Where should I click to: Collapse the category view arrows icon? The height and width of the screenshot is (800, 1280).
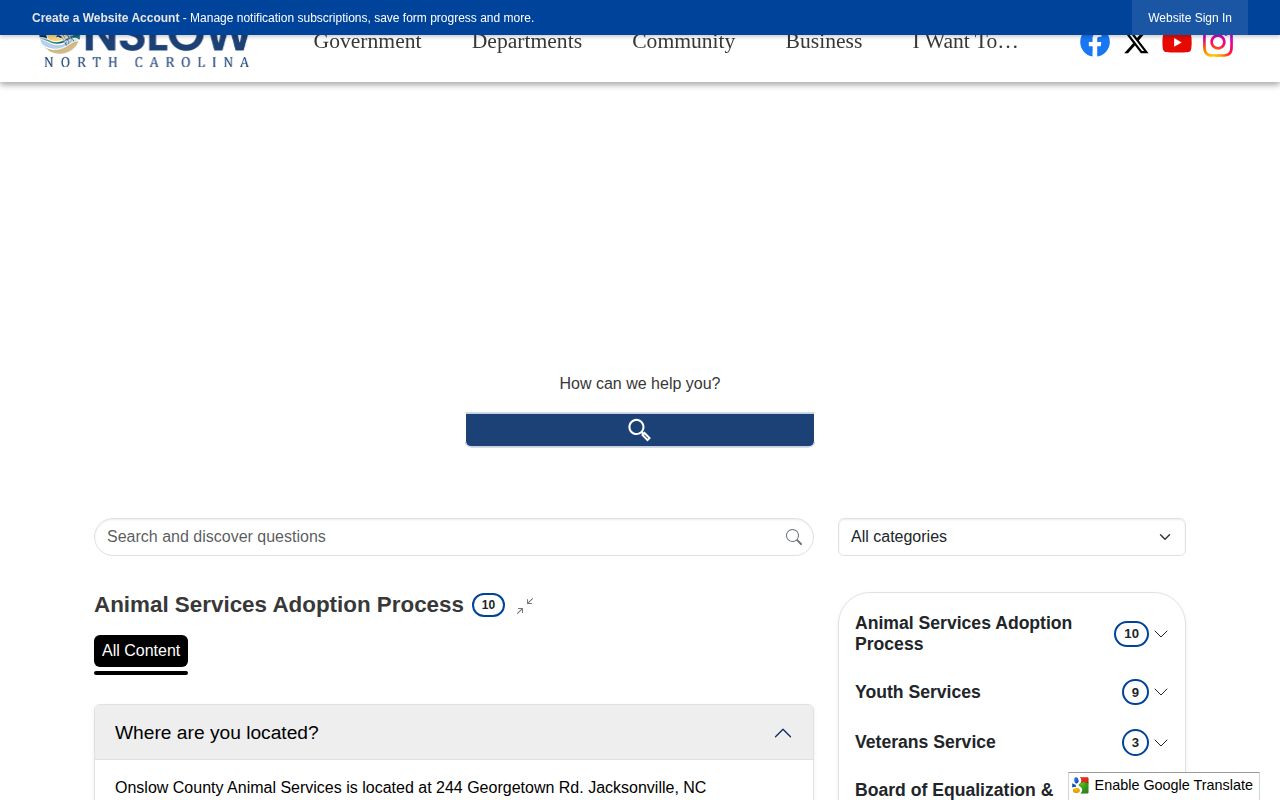(525, 605)
